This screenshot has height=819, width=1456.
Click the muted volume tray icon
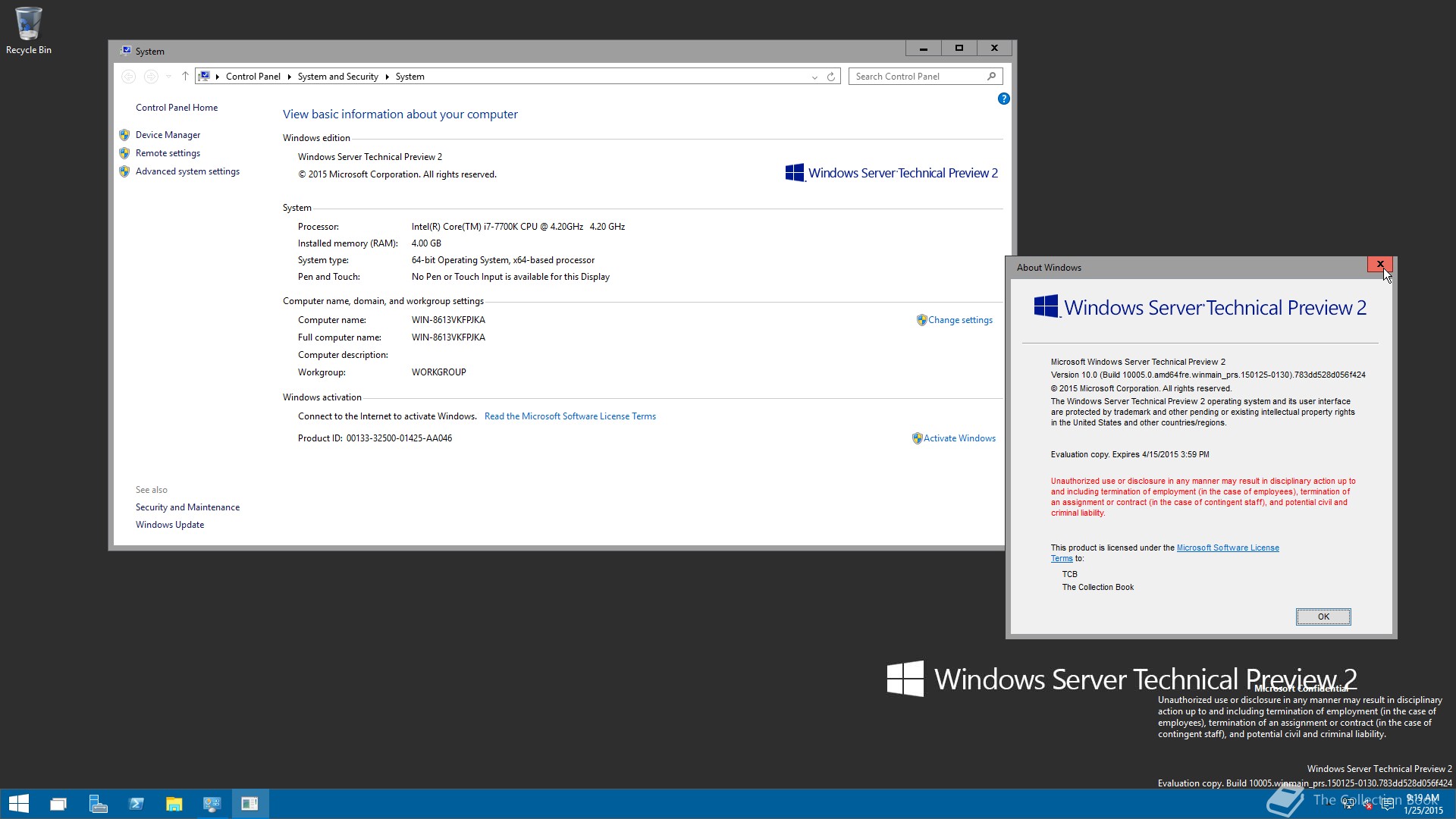click(1367, 805)
